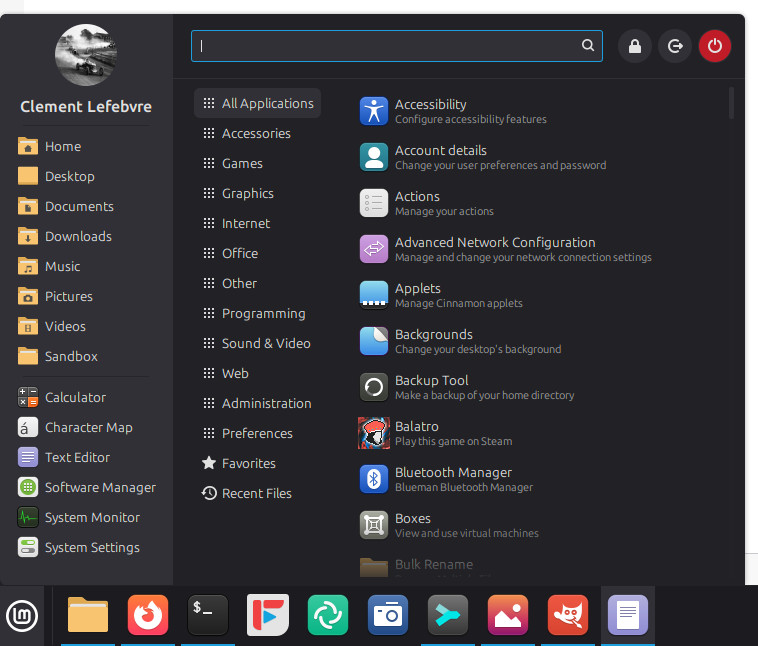Viewport: 758px width, 646px height.
Task: Click the red power/shutdown button
Action: click(714, 46)
